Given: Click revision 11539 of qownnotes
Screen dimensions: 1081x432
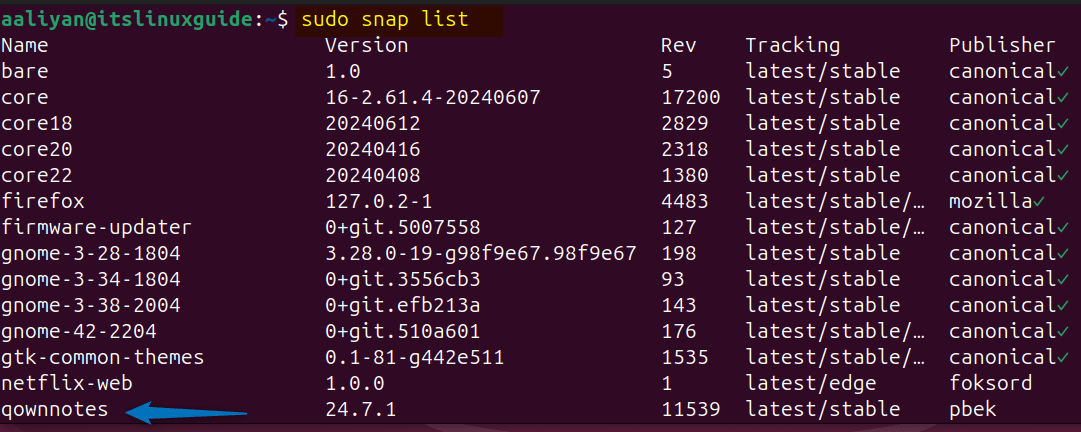Looking at the screenshot, I should 690,410.
